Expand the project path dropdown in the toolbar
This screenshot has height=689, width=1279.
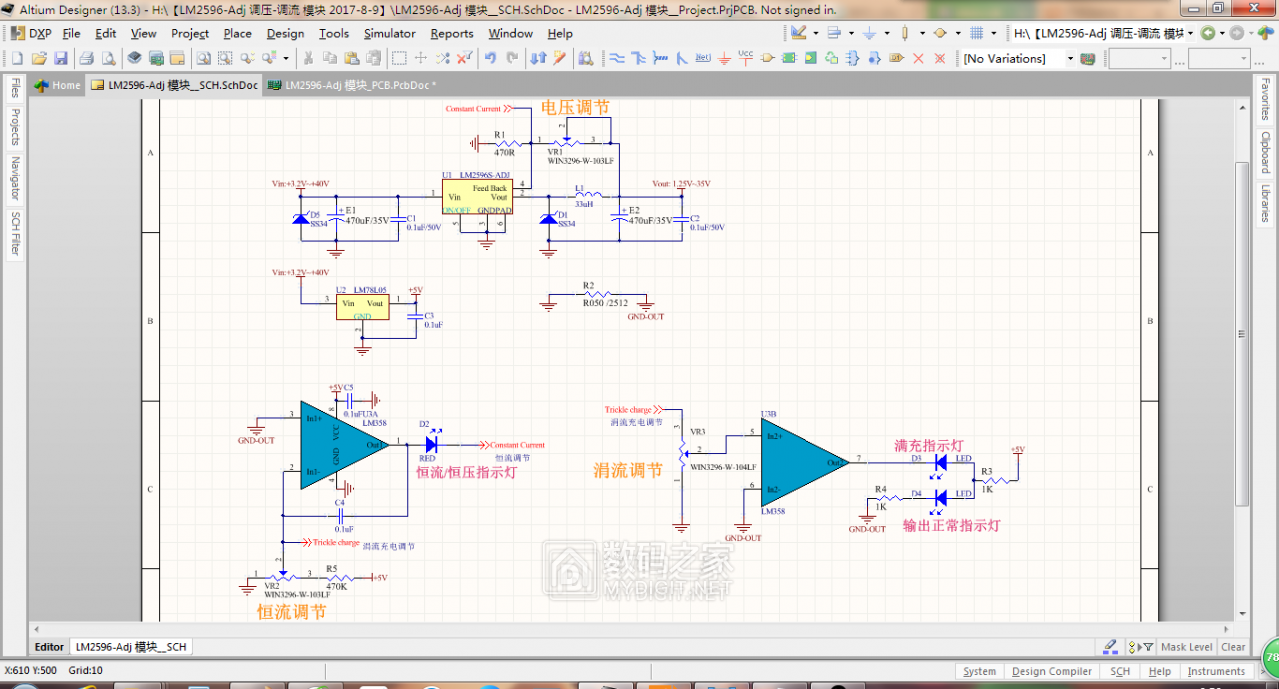[1191, 33]
